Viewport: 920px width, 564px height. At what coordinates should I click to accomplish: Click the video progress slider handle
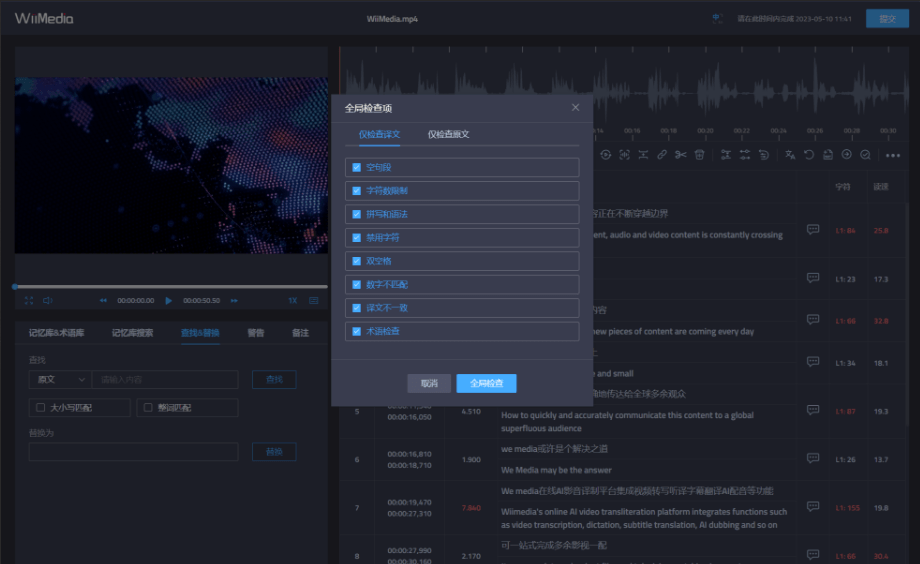(15, 287)
